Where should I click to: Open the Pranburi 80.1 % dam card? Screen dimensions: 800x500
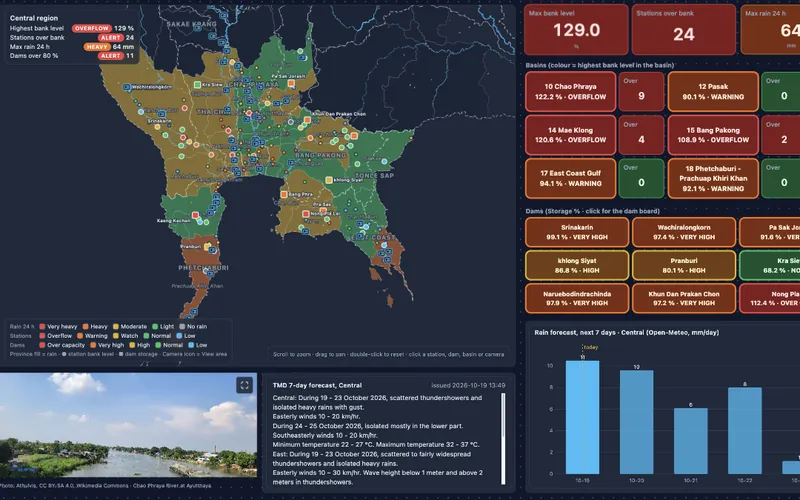684,265
